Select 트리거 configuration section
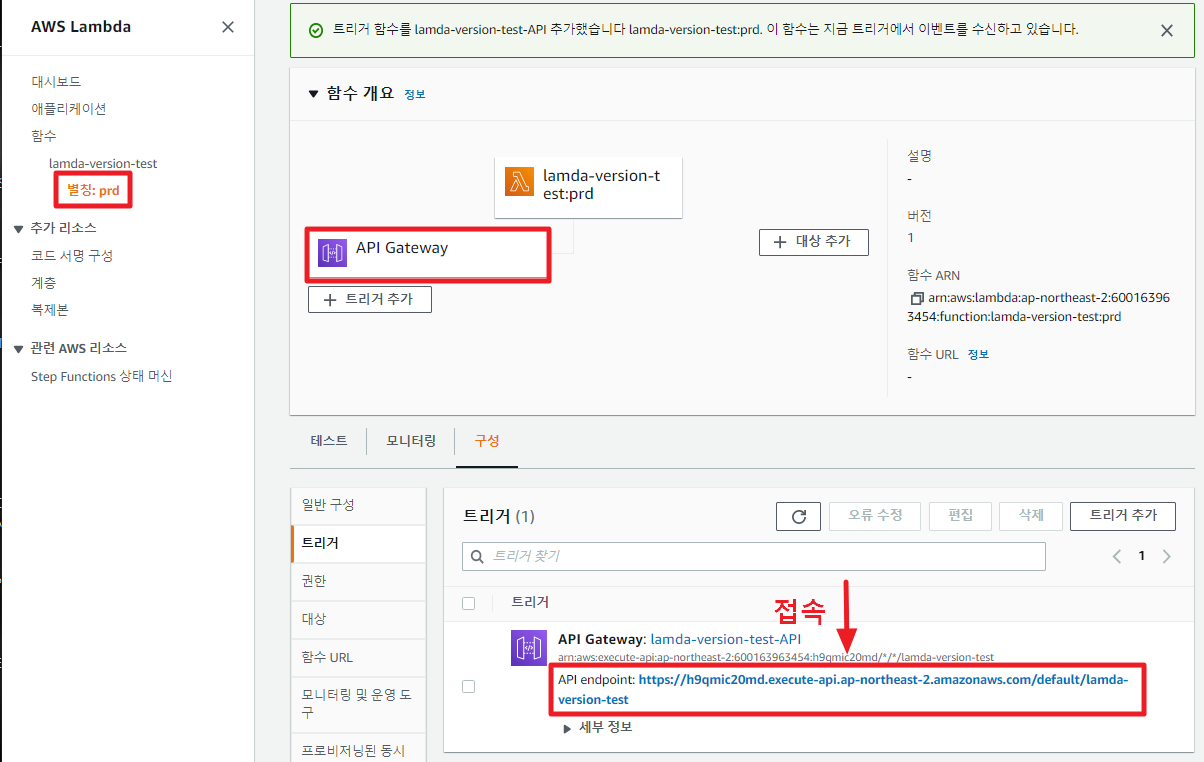Image resolution: width=1204 pixels, height=762 pixels. click(358, 543)
